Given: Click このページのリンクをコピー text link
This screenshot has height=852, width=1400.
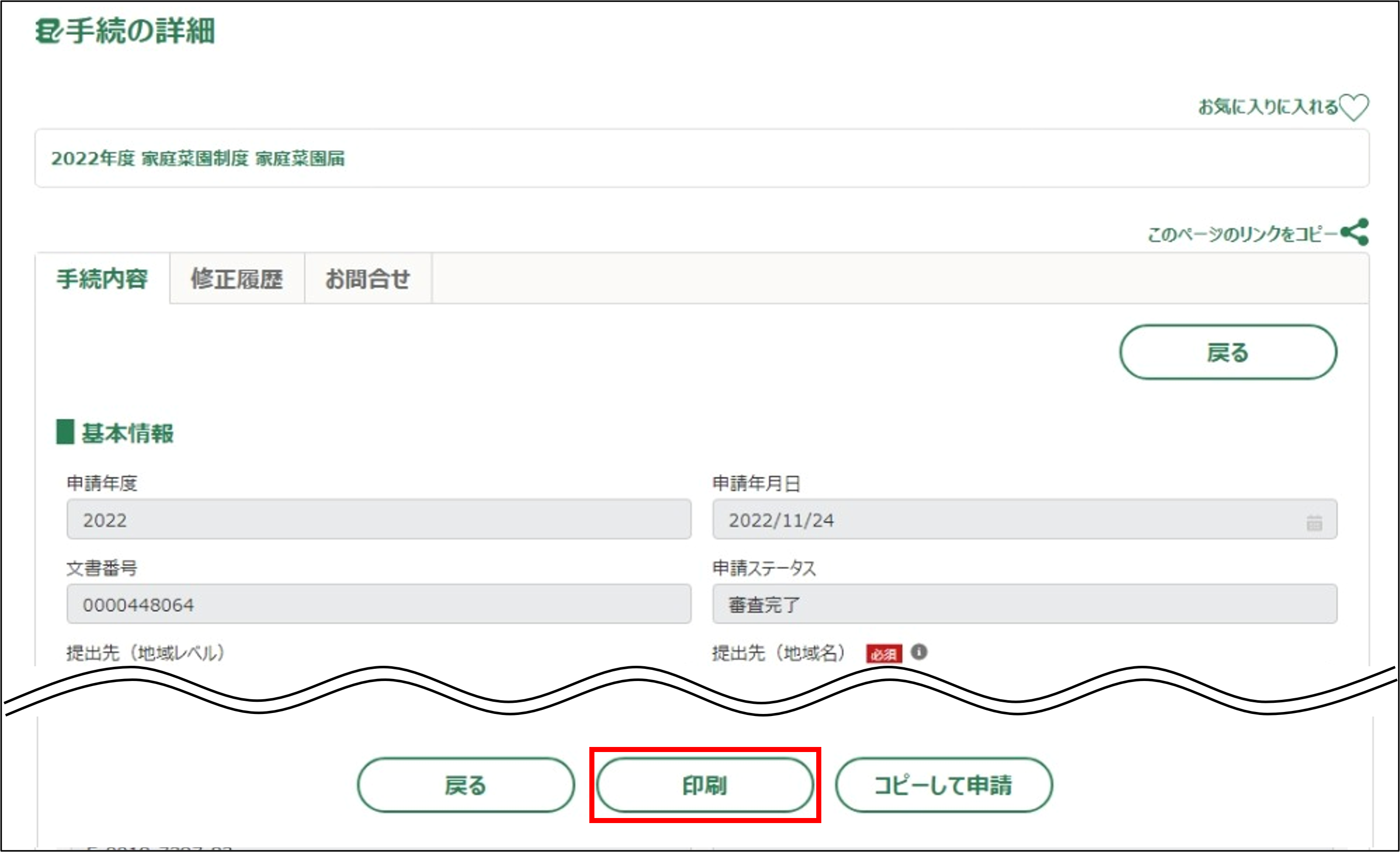Looking at the screenshot, I should pyautogui.click(x=1243, y=234).
